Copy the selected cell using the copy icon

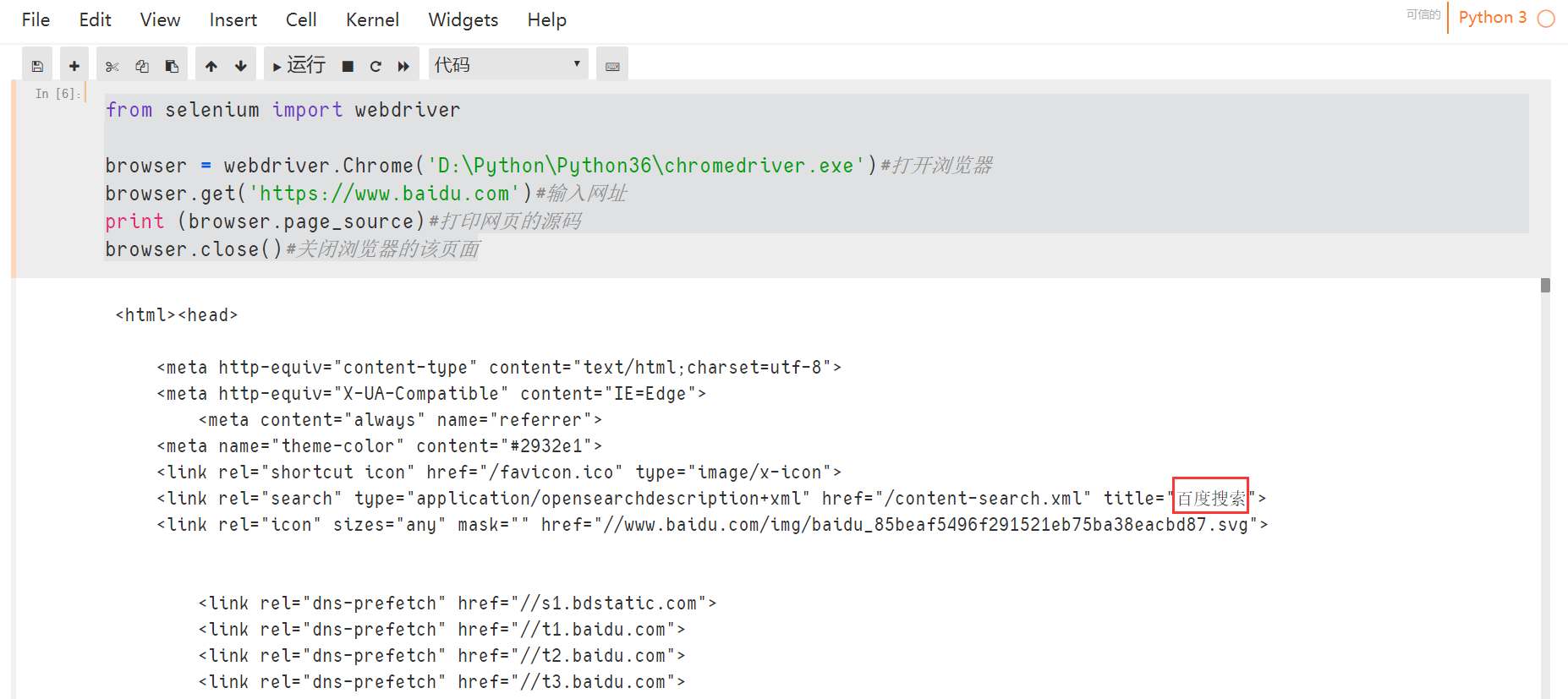tap(142, 65)
